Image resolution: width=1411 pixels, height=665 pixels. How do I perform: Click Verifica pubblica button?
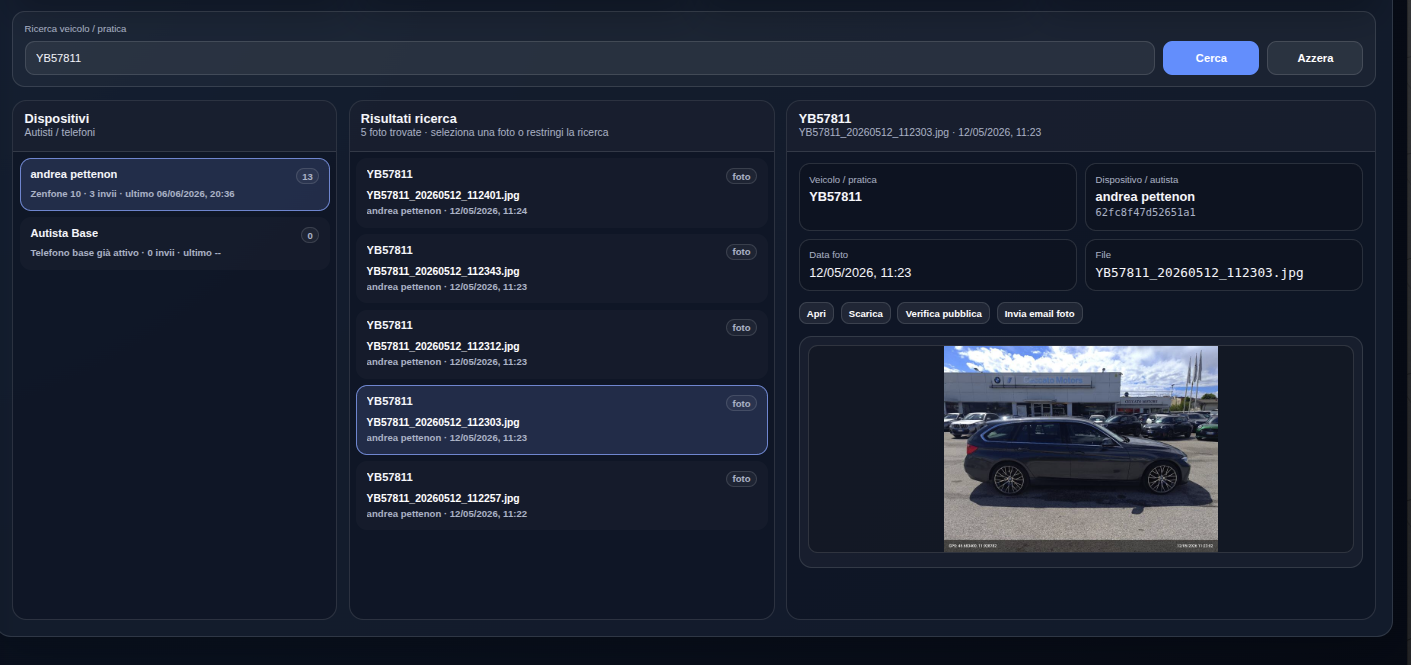point(944,313)
